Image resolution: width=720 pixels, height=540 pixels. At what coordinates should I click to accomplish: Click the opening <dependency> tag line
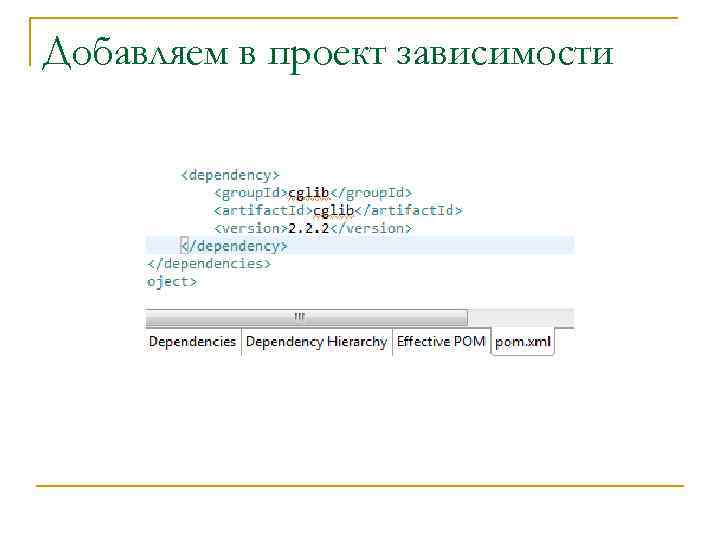230,175
